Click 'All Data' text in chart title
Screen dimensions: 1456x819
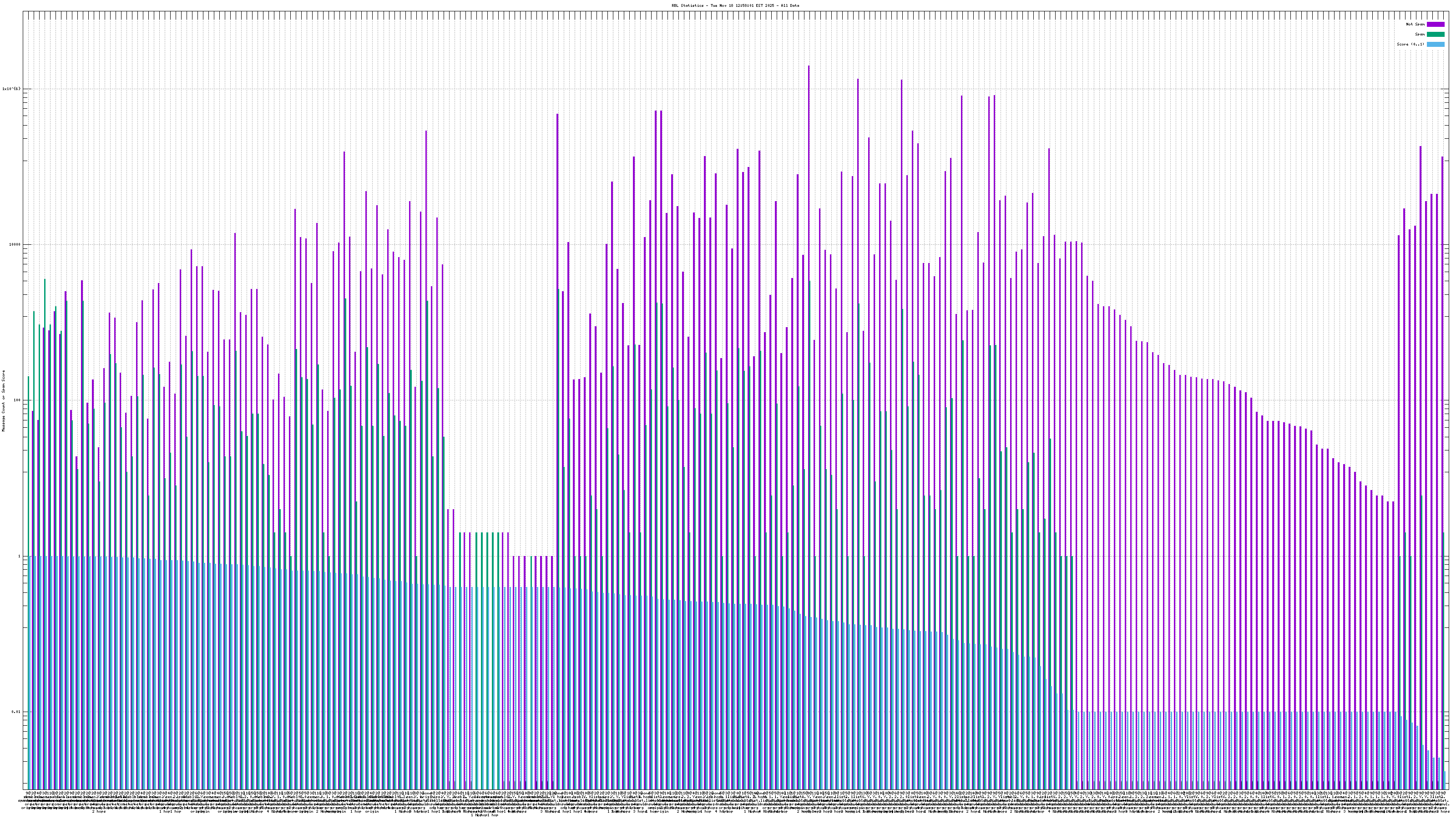pos(791,5)
